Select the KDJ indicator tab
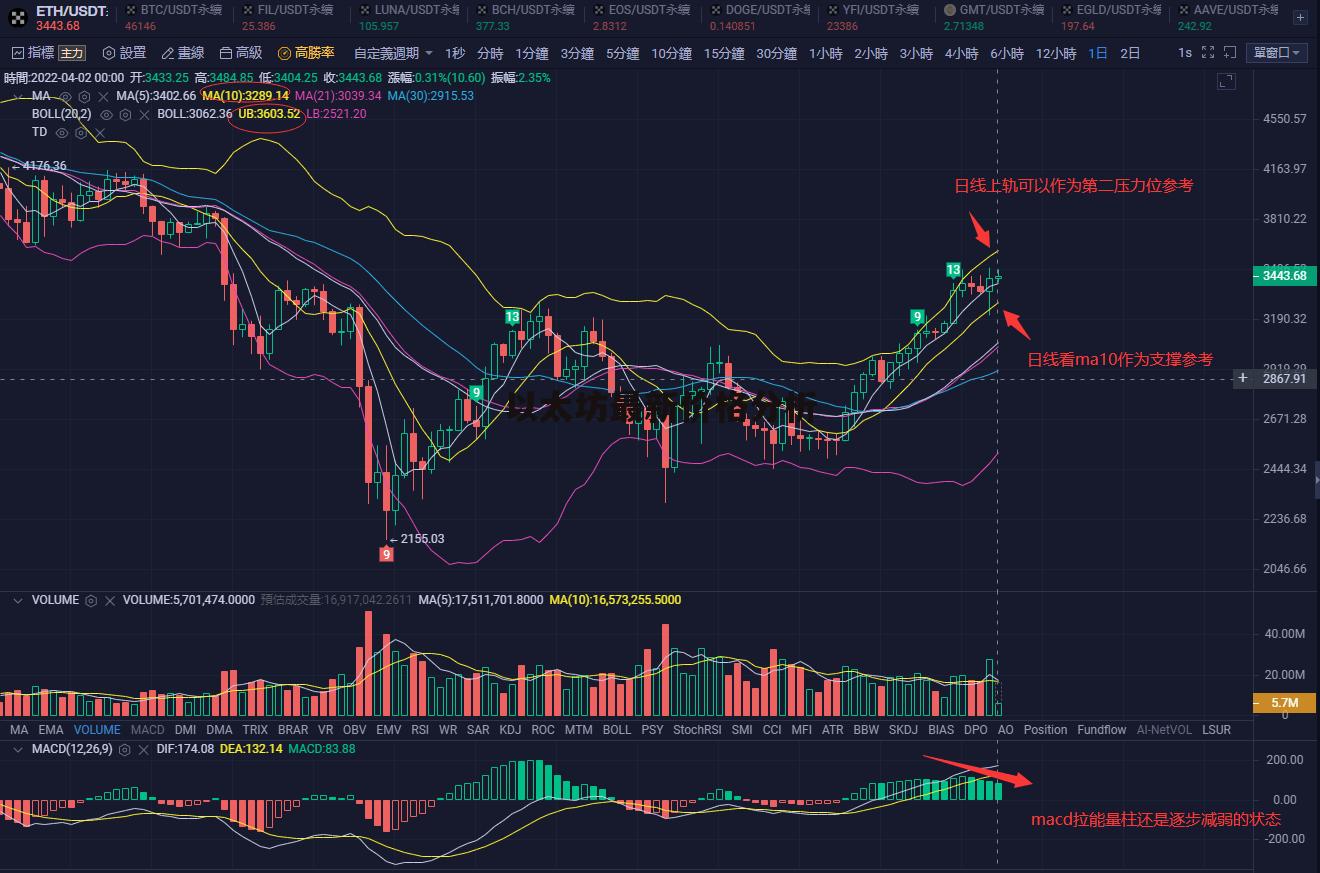1320x873 pixels. point(510,730)
